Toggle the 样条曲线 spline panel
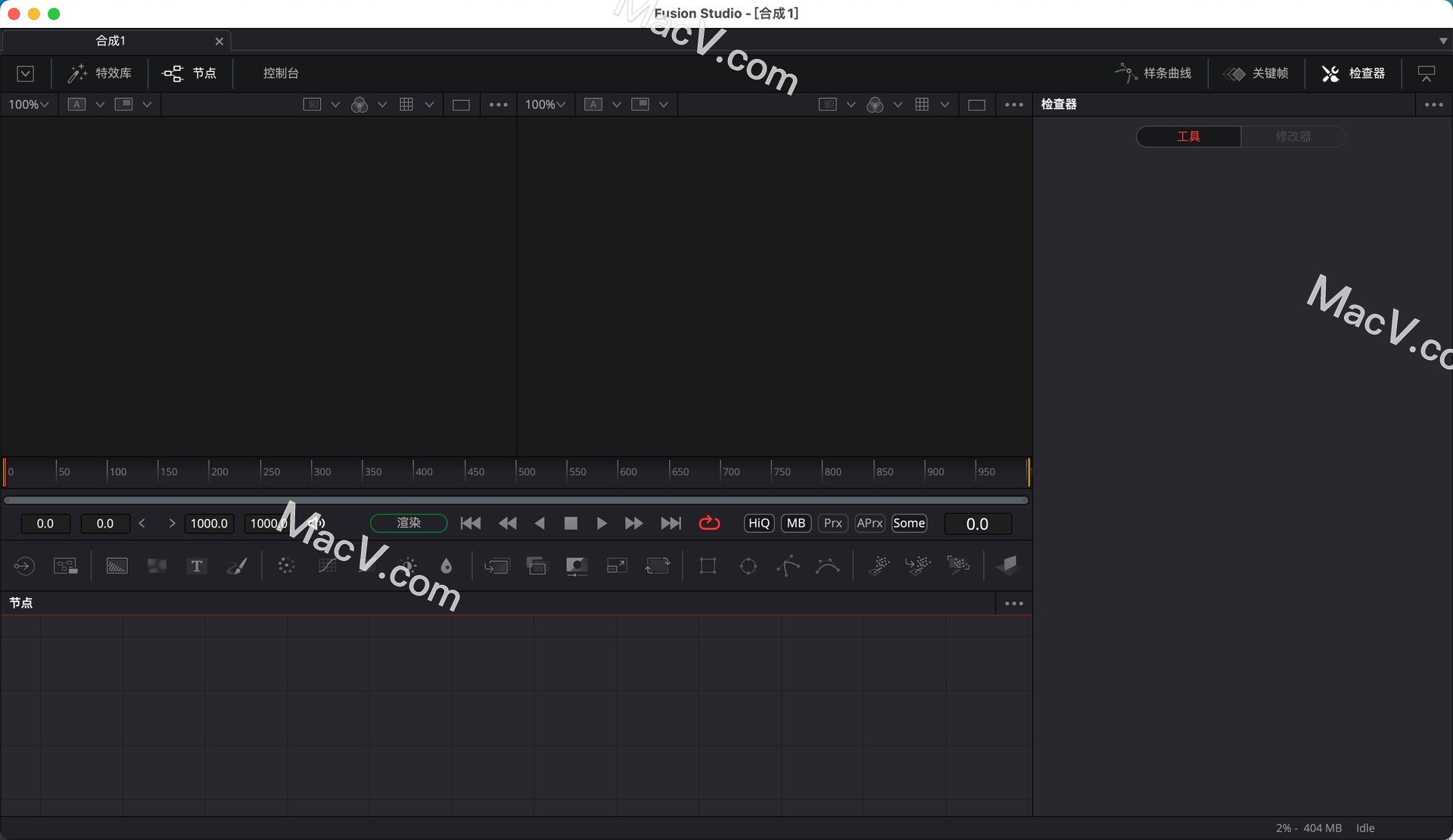Image resolution: width=1453 pixels, height=840 pixels. pos(1154,73)
